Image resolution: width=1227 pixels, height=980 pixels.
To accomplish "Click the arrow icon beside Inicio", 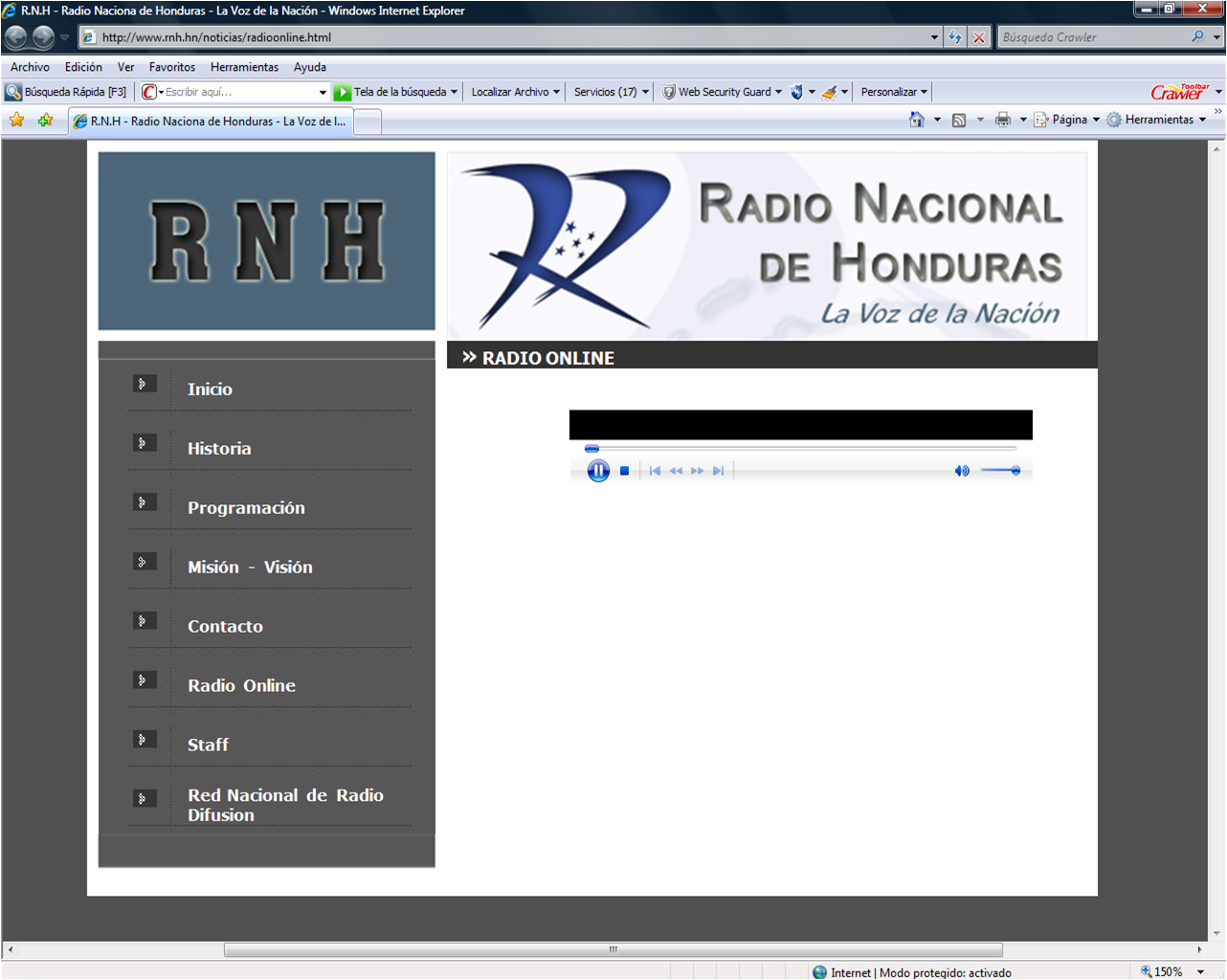I will point(144,384).
